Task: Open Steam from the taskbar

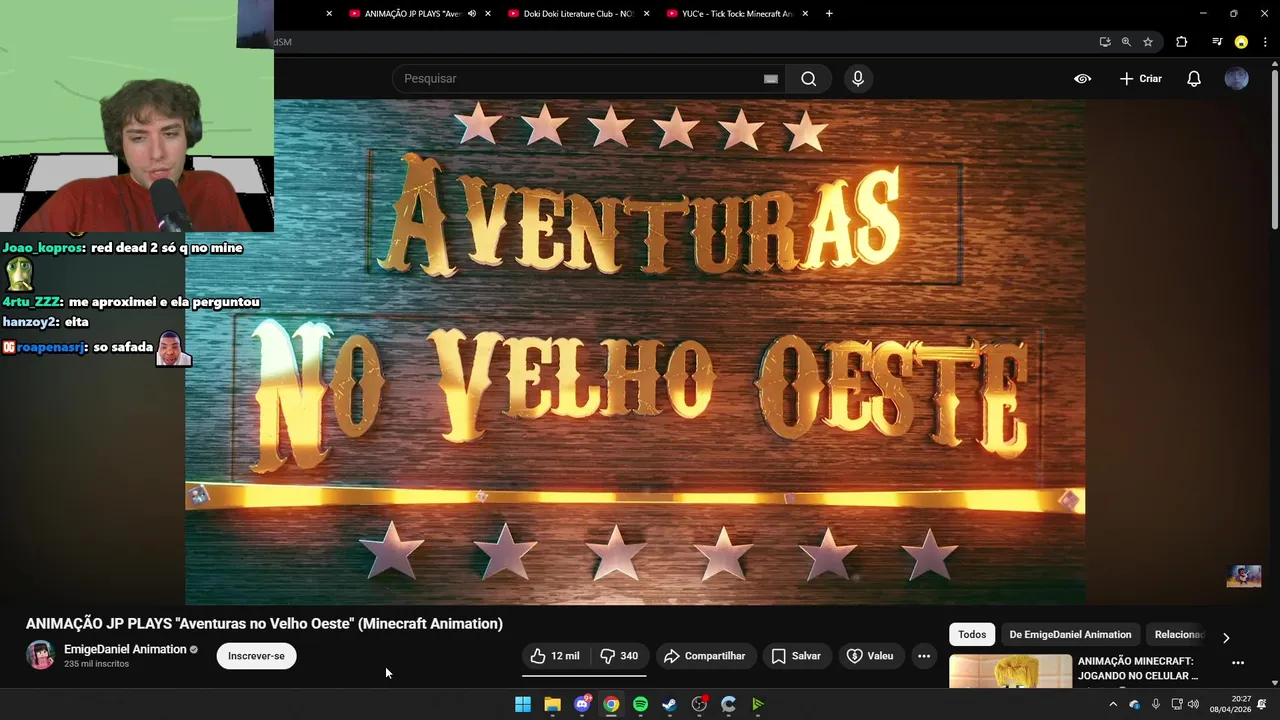Action: (670, 704)
